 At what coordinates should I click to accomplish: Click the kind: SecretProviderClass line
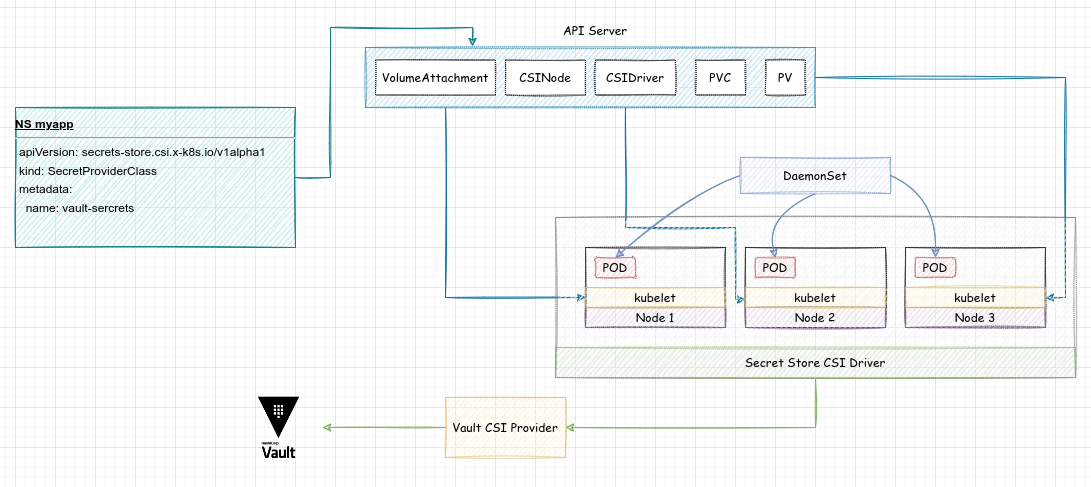coord(88,170)
